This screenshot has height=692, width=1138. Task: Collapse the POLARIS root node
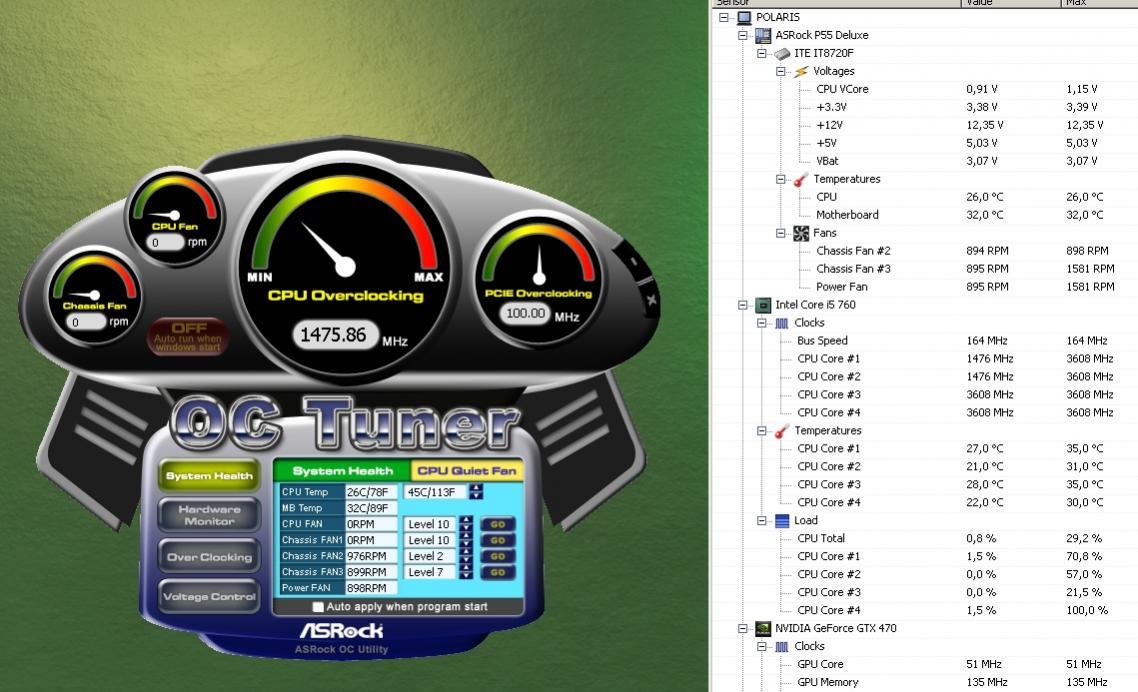click(x=724, y=17)
